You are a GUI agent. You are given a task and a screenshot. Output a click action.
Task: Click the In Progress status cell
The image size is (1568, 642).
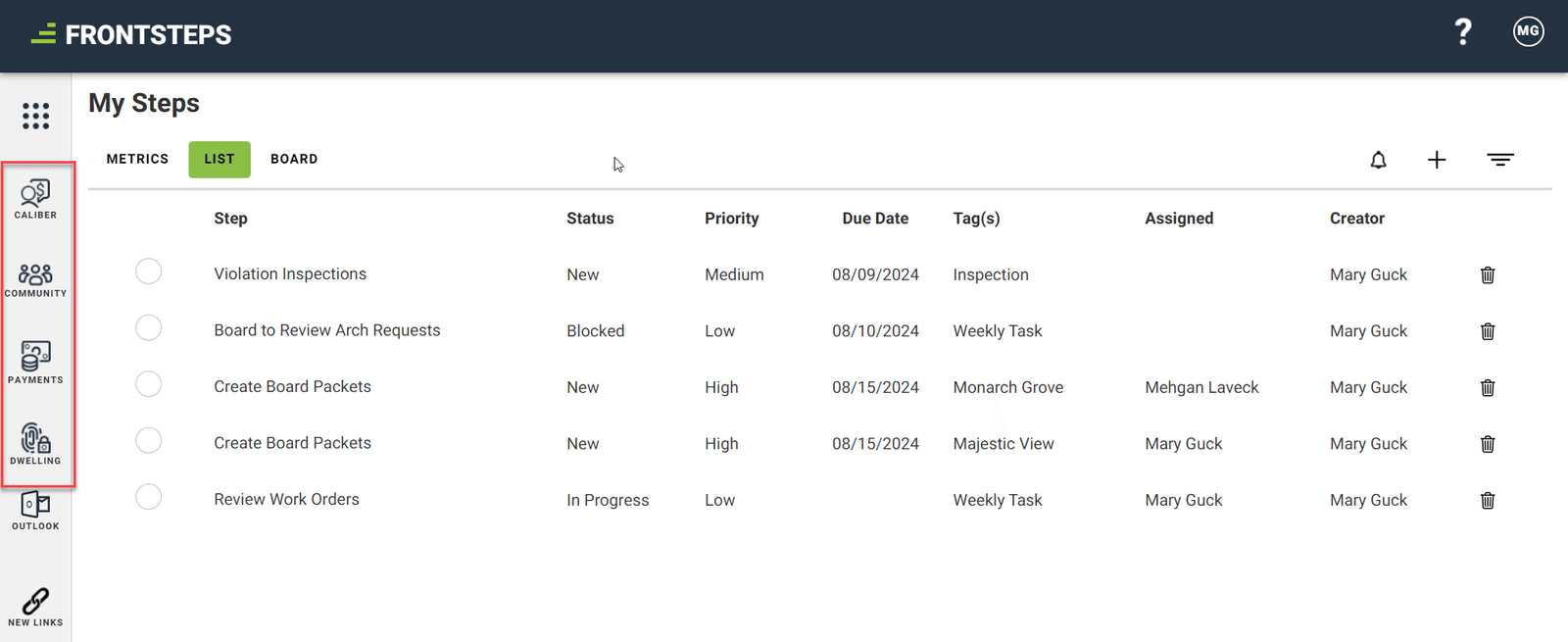click(x=608, y=501)
